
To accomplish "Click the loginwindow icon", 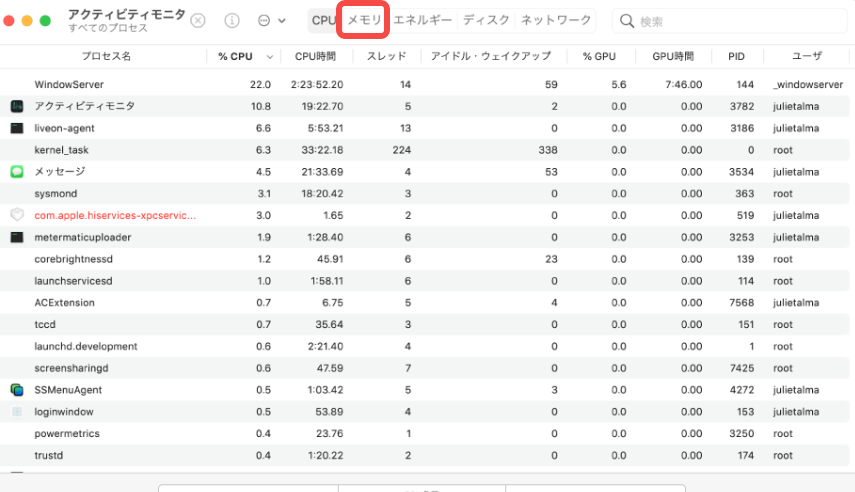I will 17,412.
